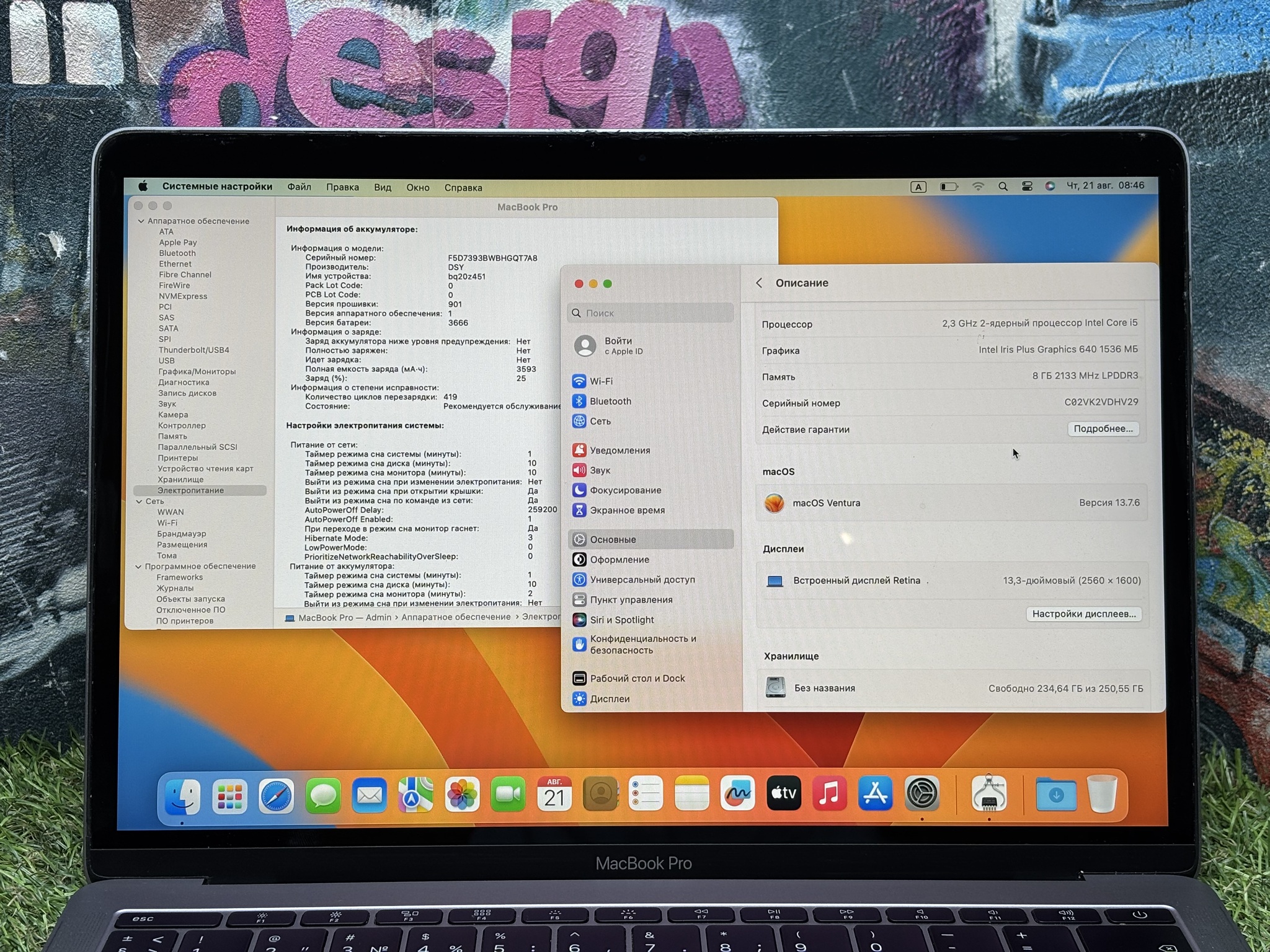Open Freeform app in Dock

(x=737, y=793)
